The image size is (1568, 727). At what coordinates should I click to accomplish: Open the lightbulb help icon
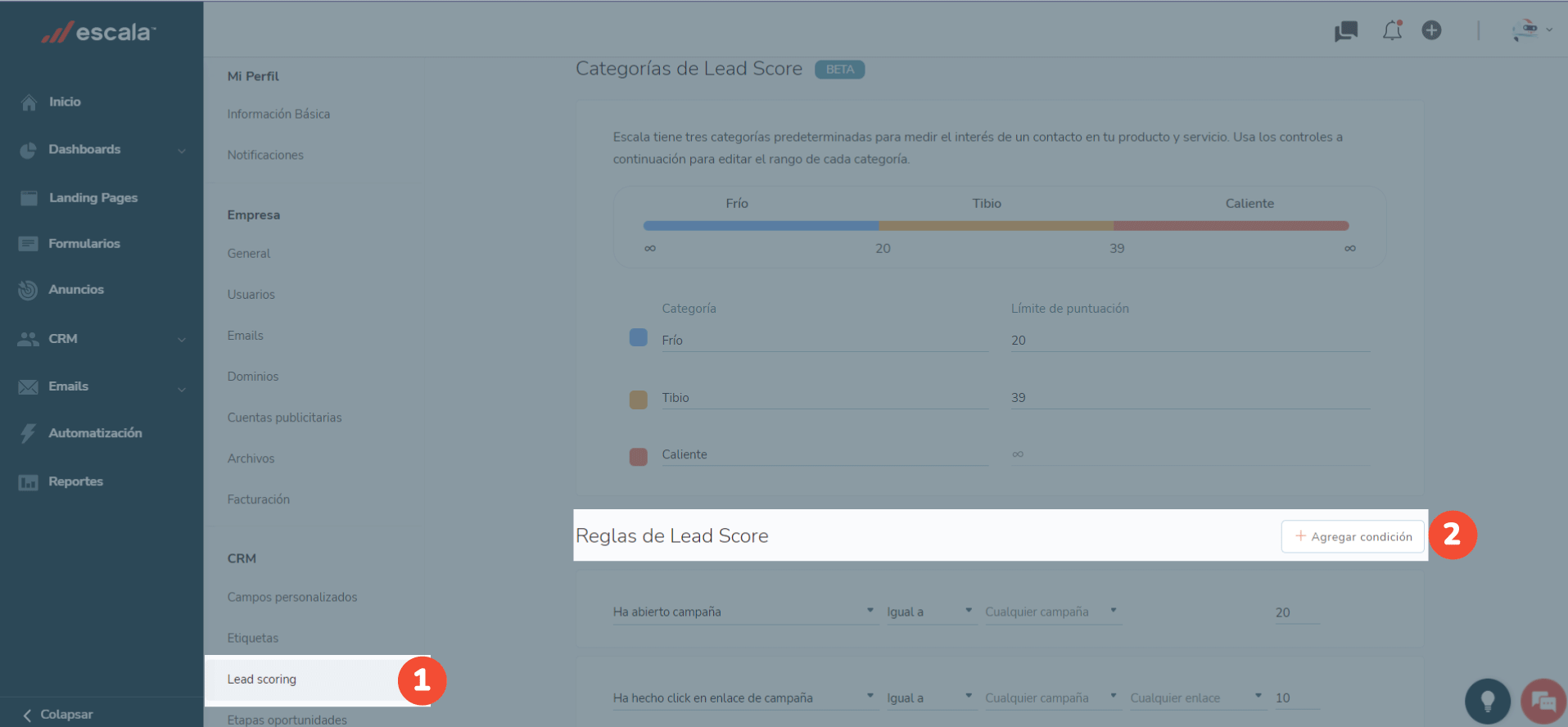point(1487,701)
